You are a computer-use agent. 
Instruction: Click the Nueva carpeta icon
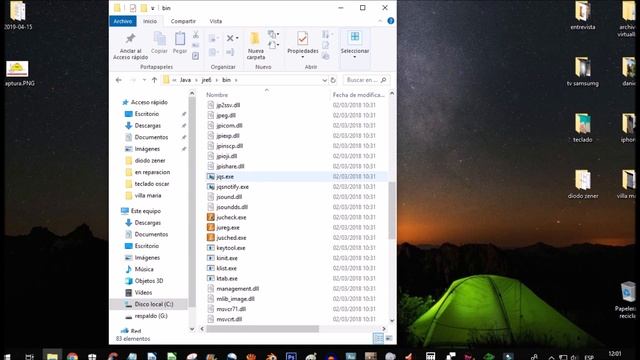pyautogui.click(x=256, y=39)
